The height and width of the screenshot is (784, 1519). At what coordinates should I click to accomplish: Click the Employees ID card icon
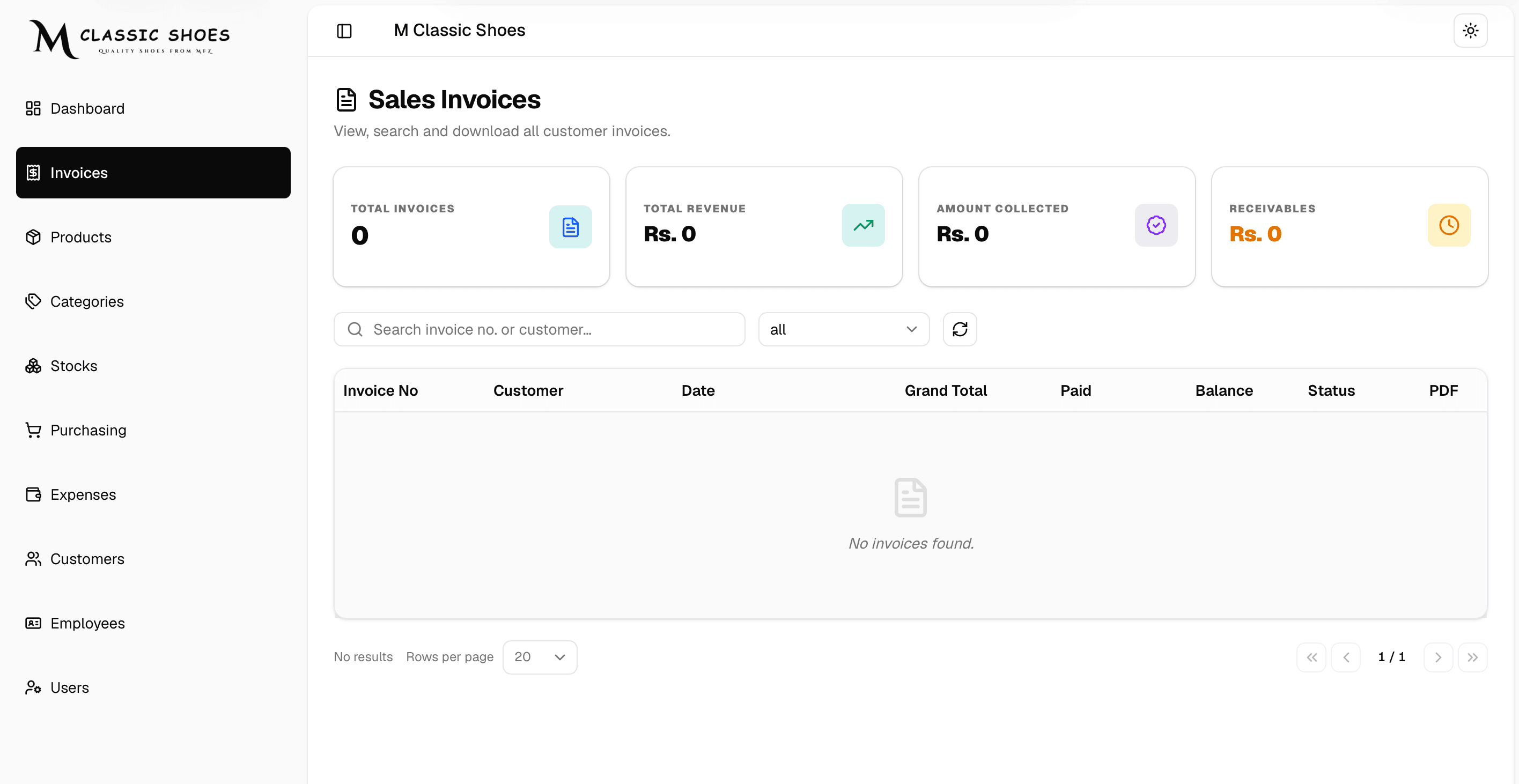click(33, 623)
